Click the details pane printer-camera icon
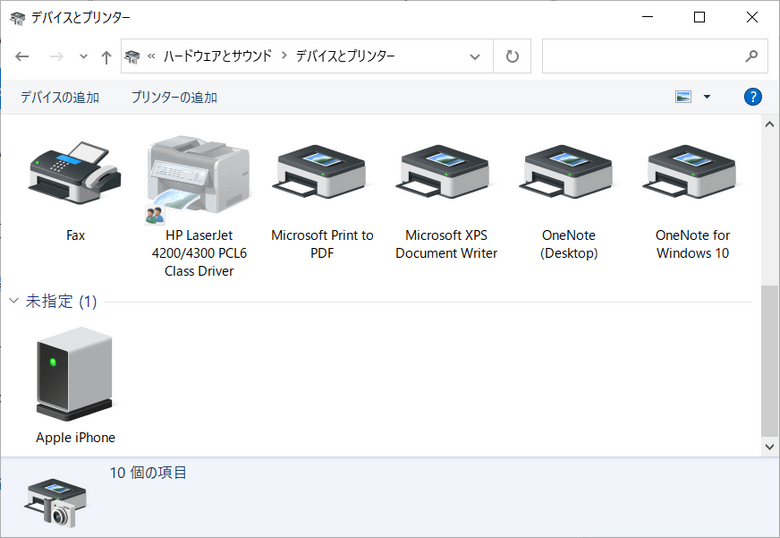Viewport: 780px width, 538px height. click(x=55, y=503)
